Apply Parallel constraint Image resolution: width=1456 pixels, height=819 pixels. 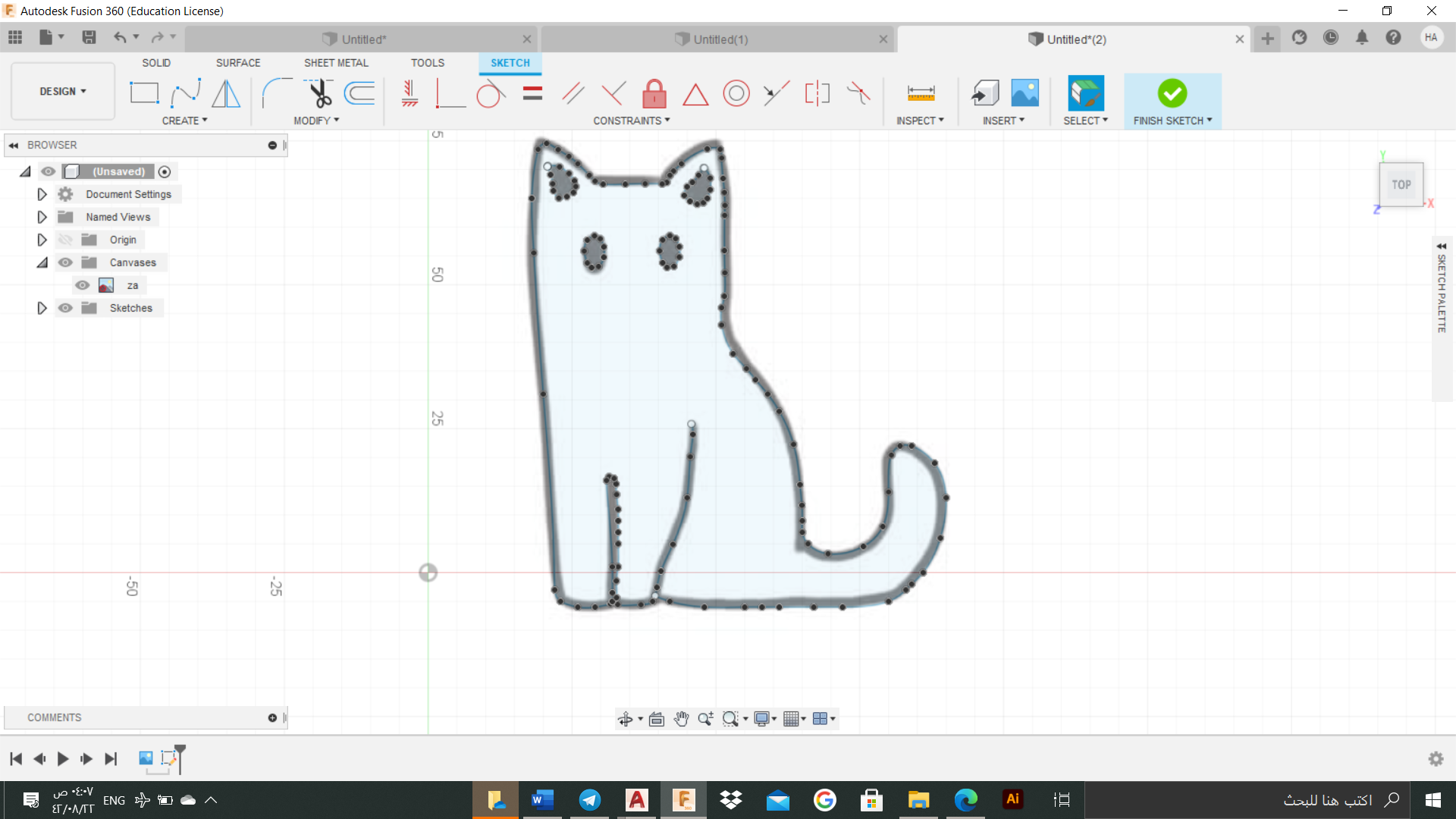pos(573,93)
